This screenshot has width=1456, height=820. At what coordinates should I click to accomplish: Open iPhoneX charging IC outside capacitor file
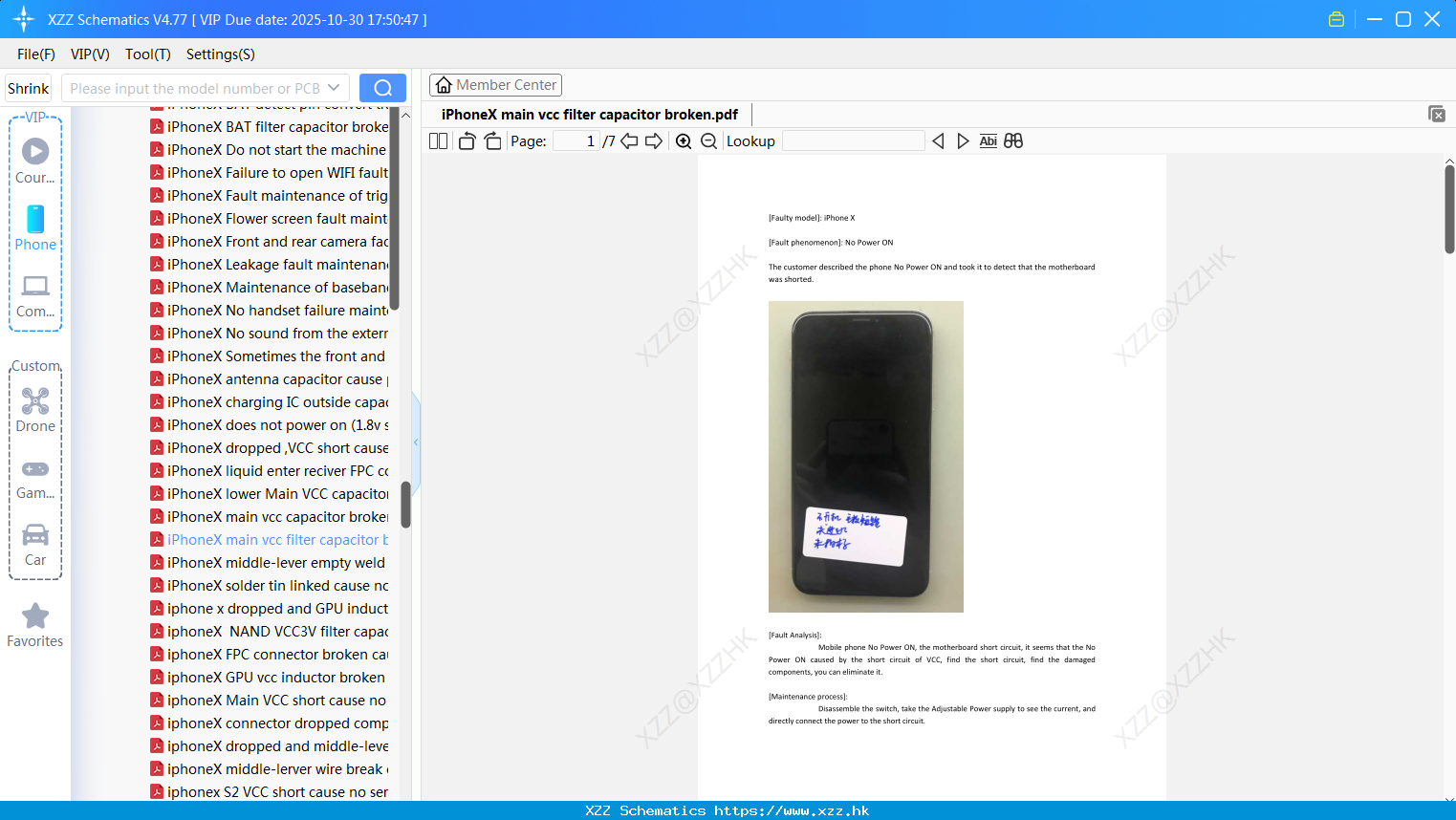point(270,401)
